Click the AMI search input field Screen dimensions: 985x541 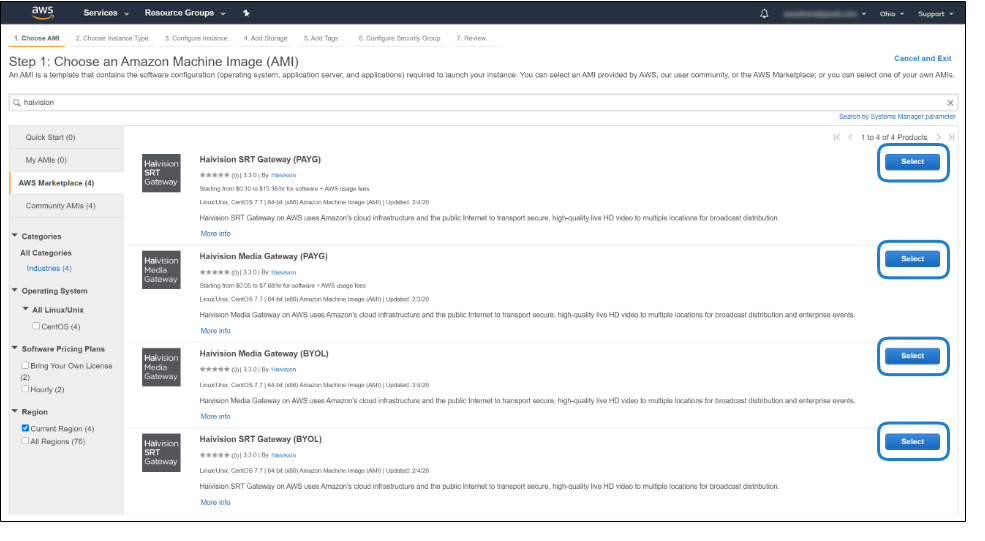click(480, 102)
